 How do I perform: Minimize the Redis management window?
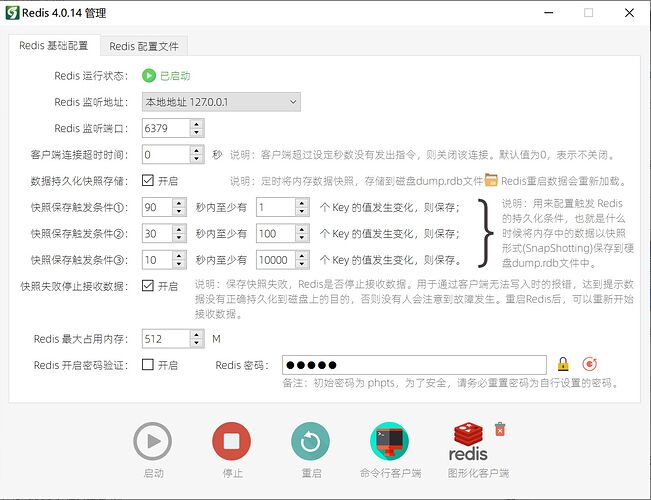[549, 13]
